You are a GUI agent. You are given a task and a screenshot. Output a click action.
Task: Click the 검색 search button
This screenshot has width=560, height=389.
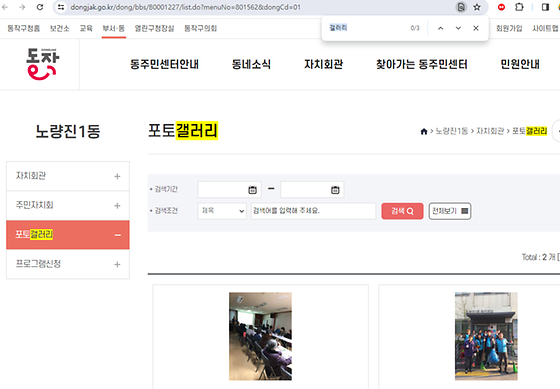pyautogui.click(x=402, y=211)
